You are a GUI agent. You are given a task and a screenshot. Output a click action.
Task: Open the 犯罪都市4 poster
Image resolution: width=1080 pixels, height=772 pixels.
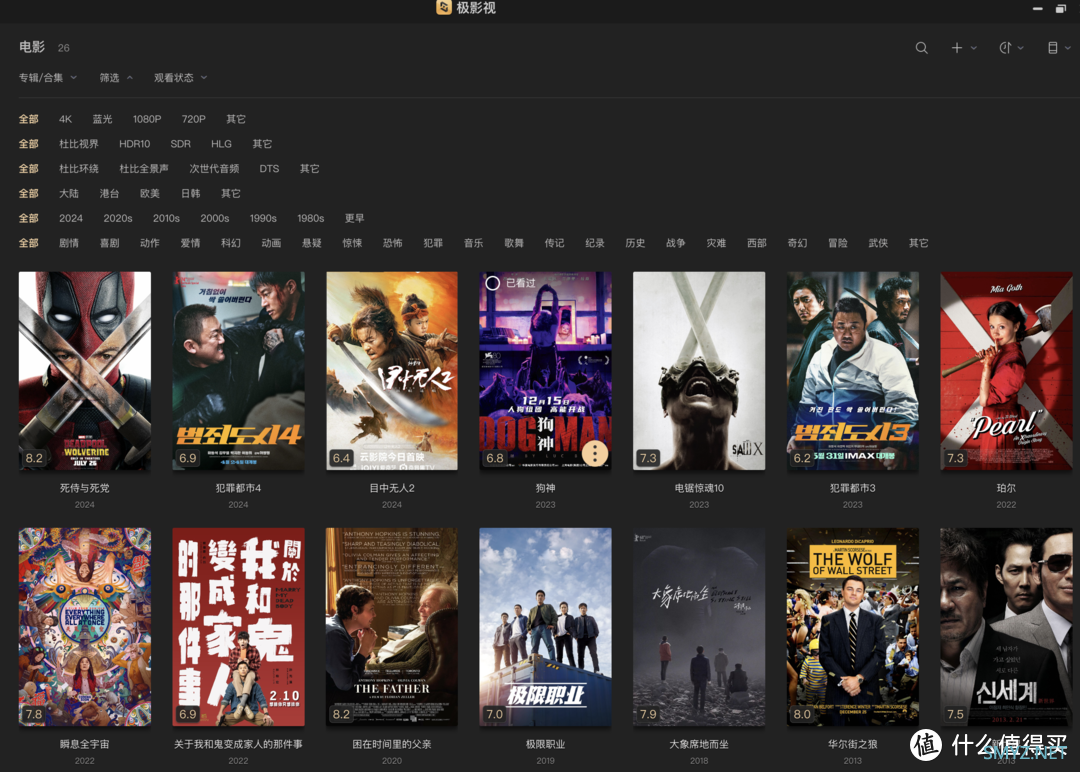click(238, 371)
